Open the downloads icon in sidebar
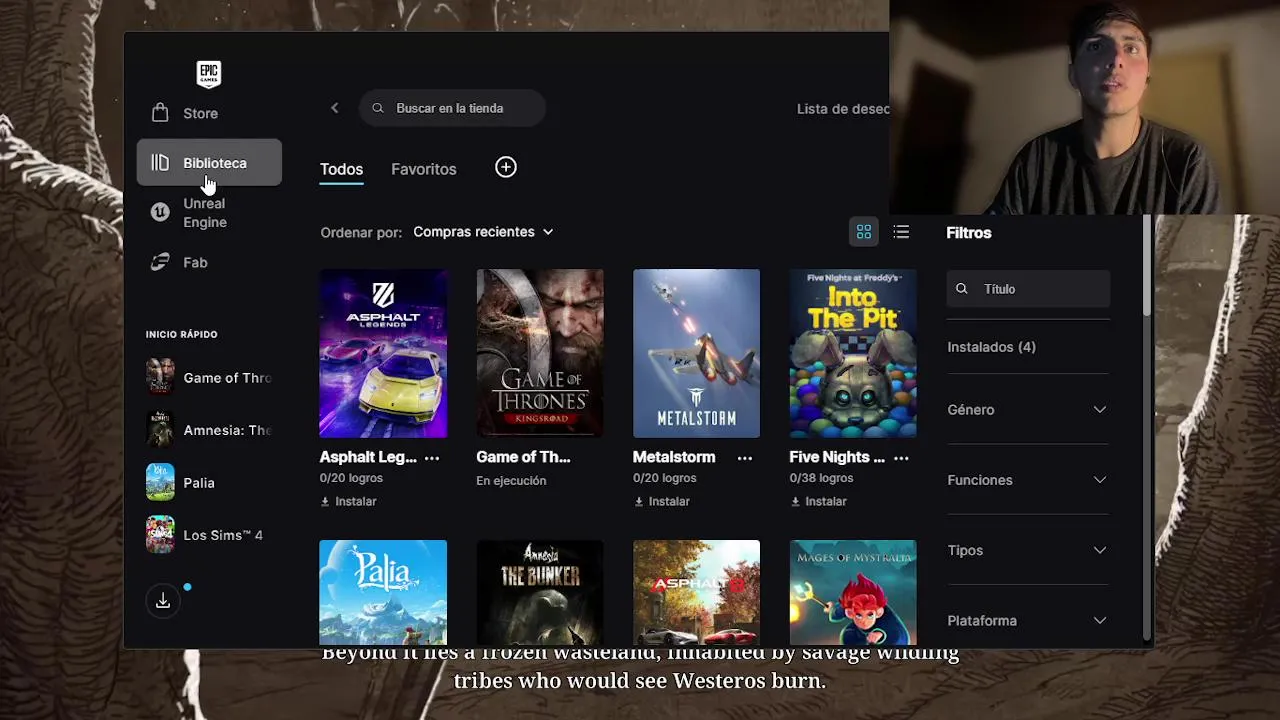This screenshot has width=1280, height=720. coord(163,601)
